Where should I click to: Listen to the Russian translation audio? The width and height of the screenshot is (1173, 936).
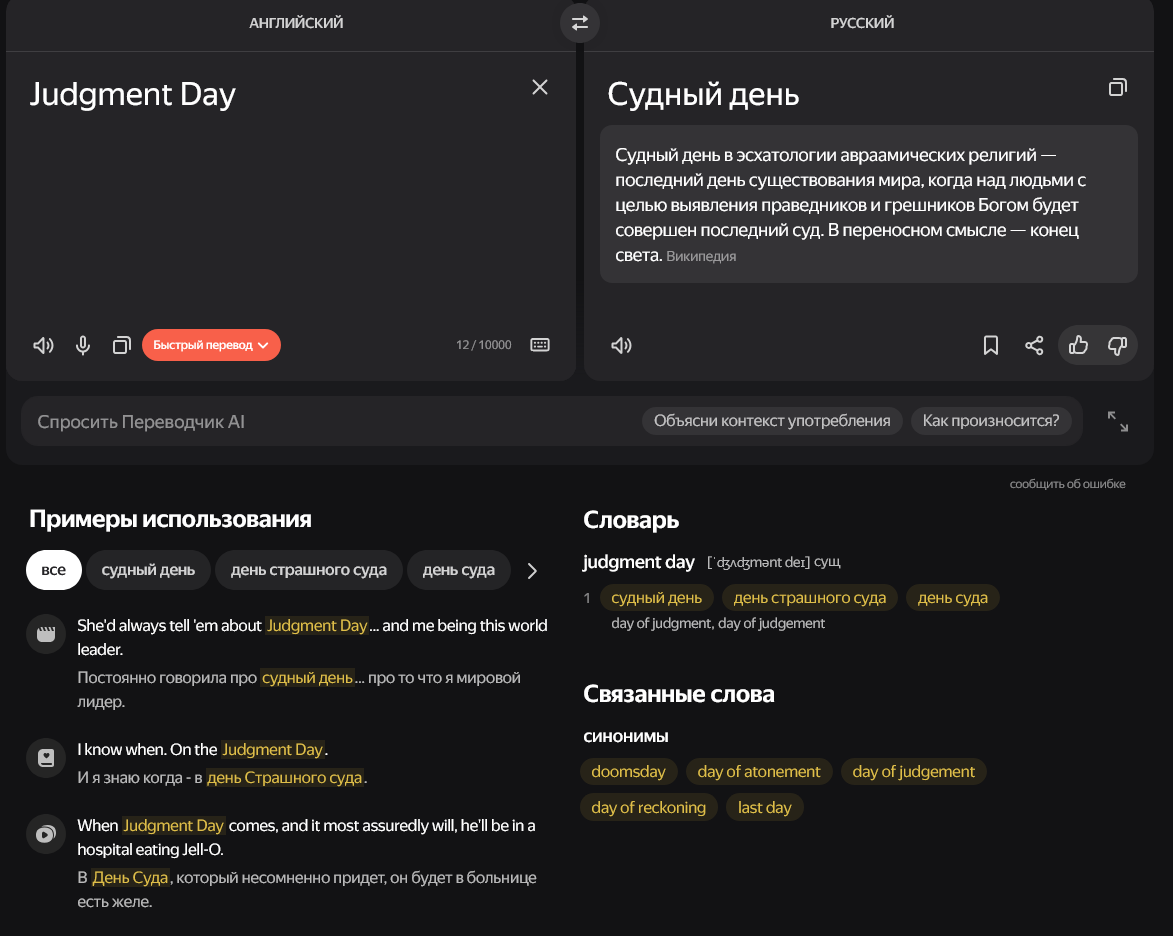(622, 345)
